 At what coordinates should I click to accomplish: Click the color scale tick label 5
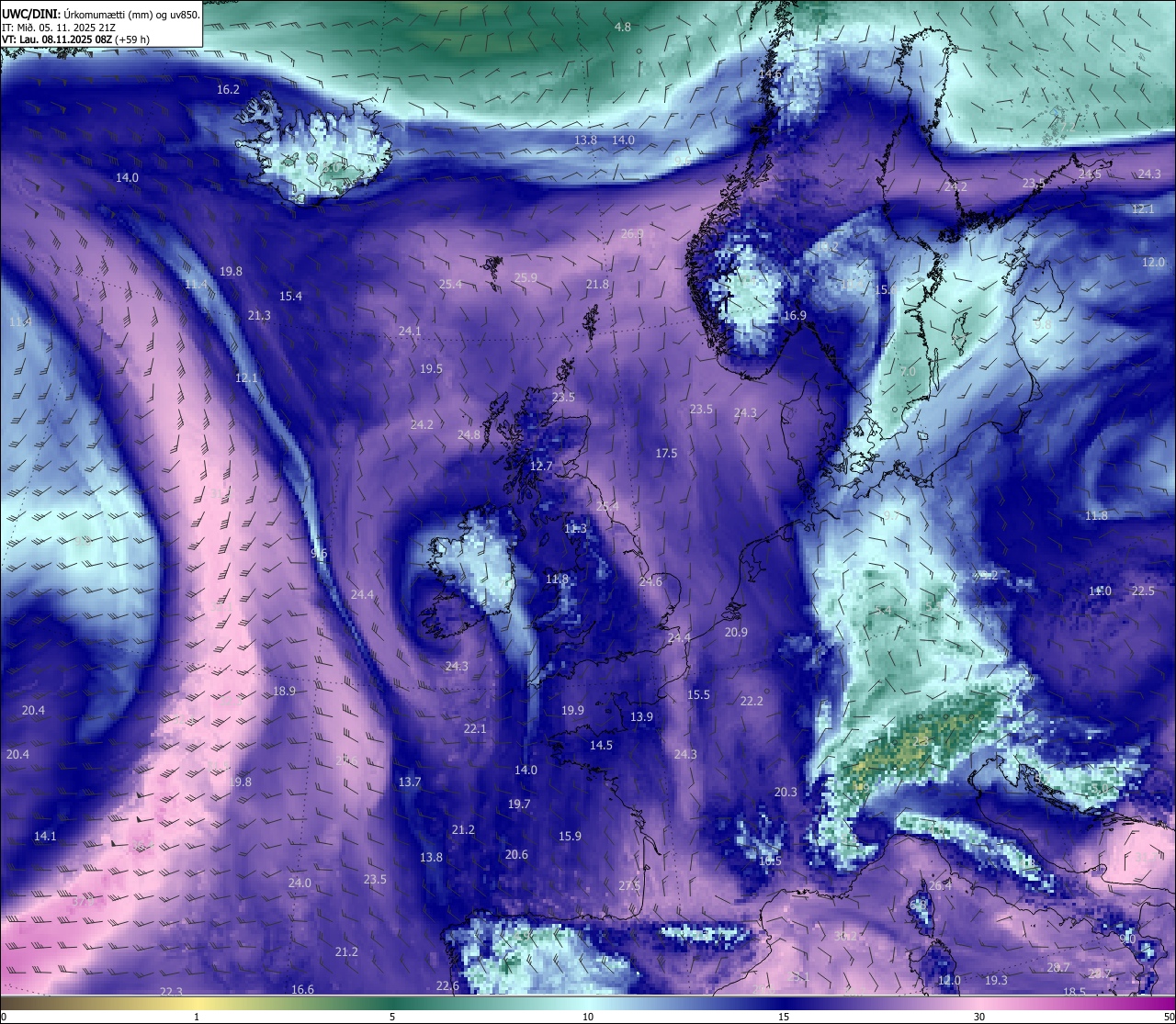392,1017
